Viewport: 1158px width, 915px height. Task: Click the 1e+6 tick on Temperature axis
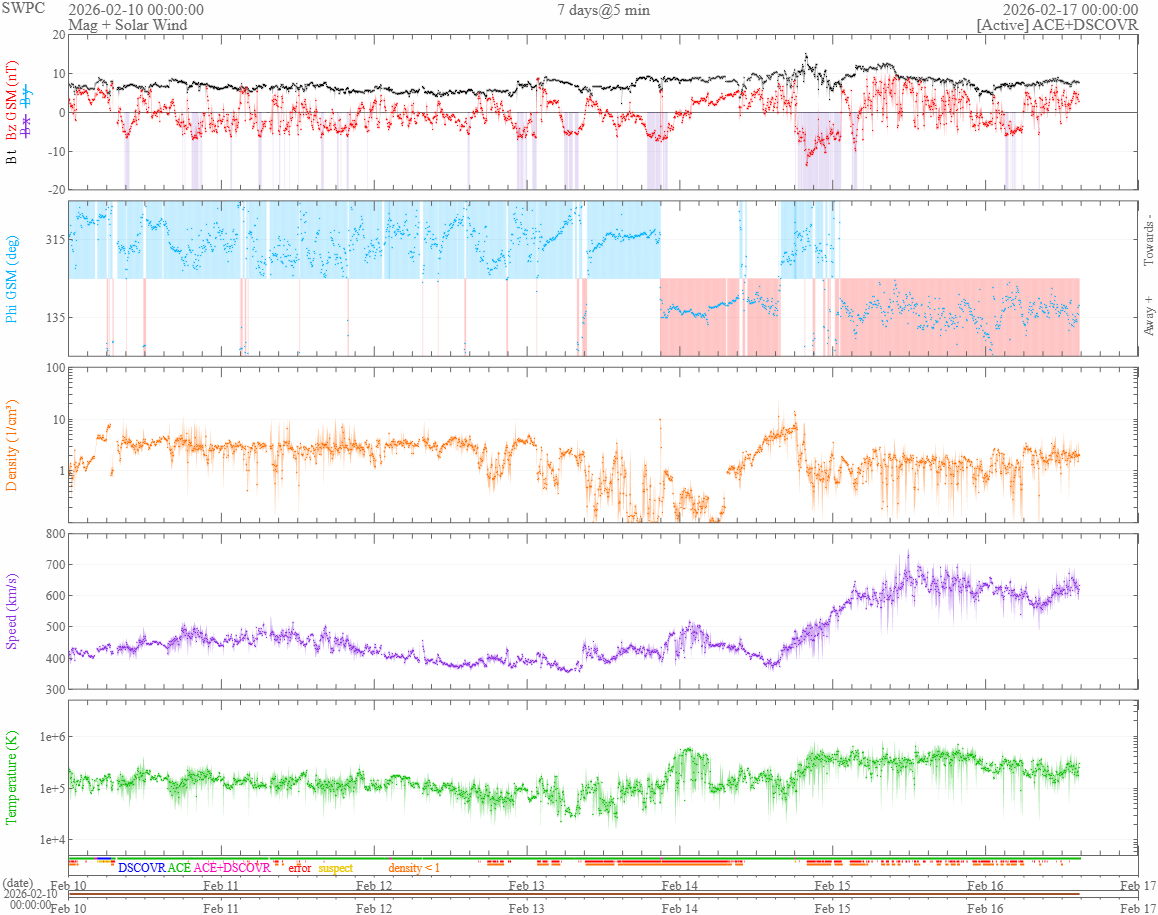tap(52, 737)
